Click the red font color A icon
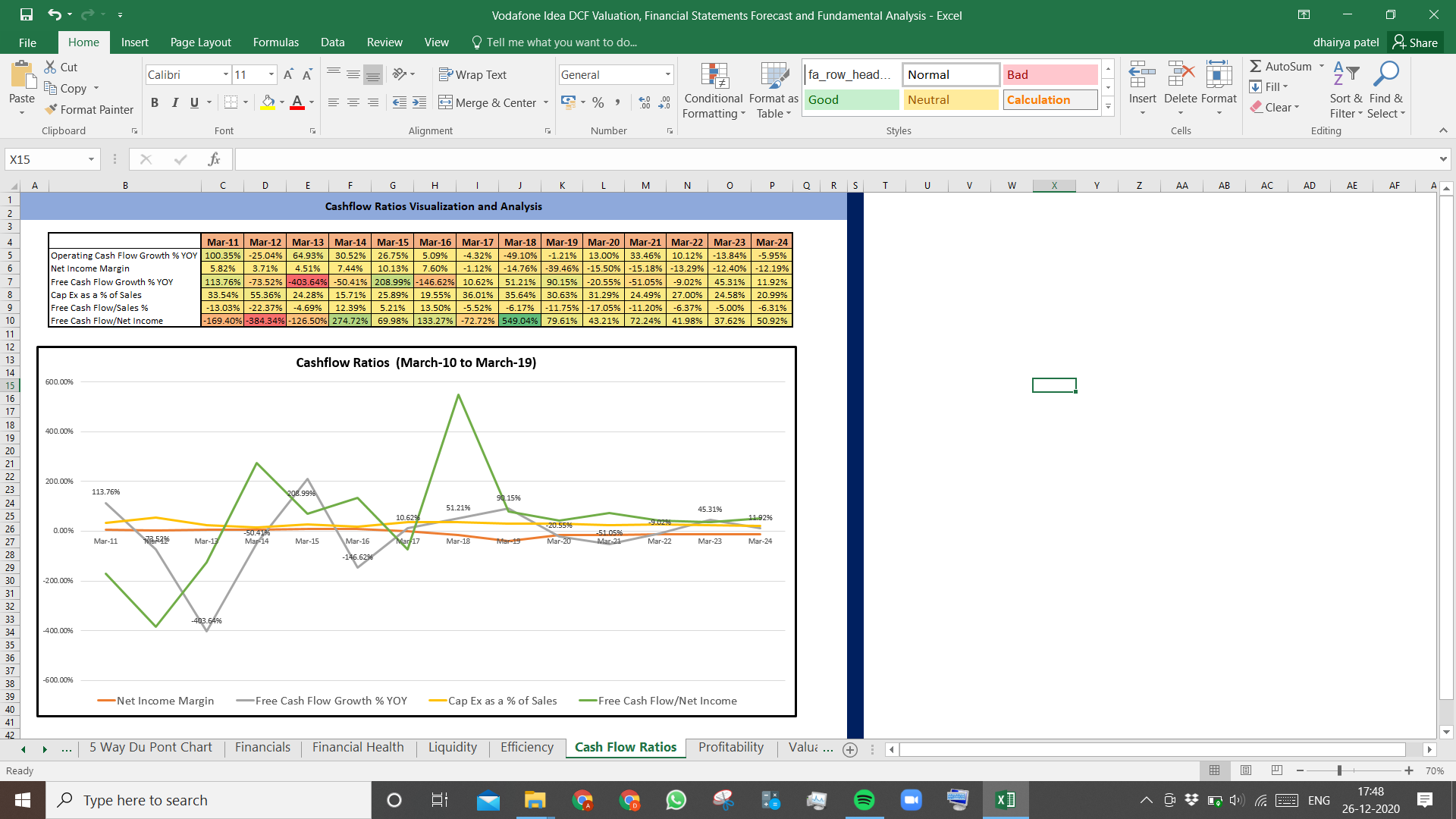Screen dimensions: 1456x819 pos(297,102)
